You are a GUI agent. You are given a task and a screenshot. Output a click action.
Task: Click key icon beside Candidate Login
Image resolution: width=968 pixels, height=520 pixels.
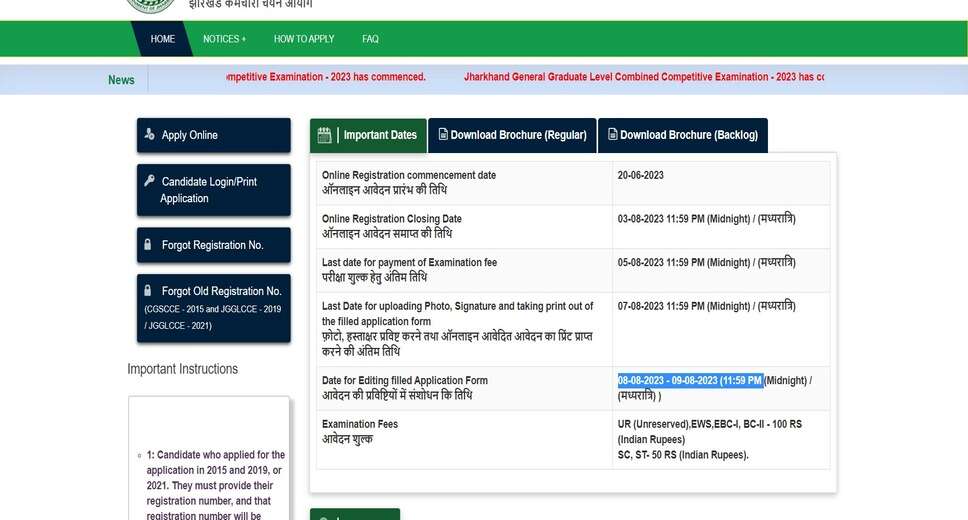click(x=149, y=180)
